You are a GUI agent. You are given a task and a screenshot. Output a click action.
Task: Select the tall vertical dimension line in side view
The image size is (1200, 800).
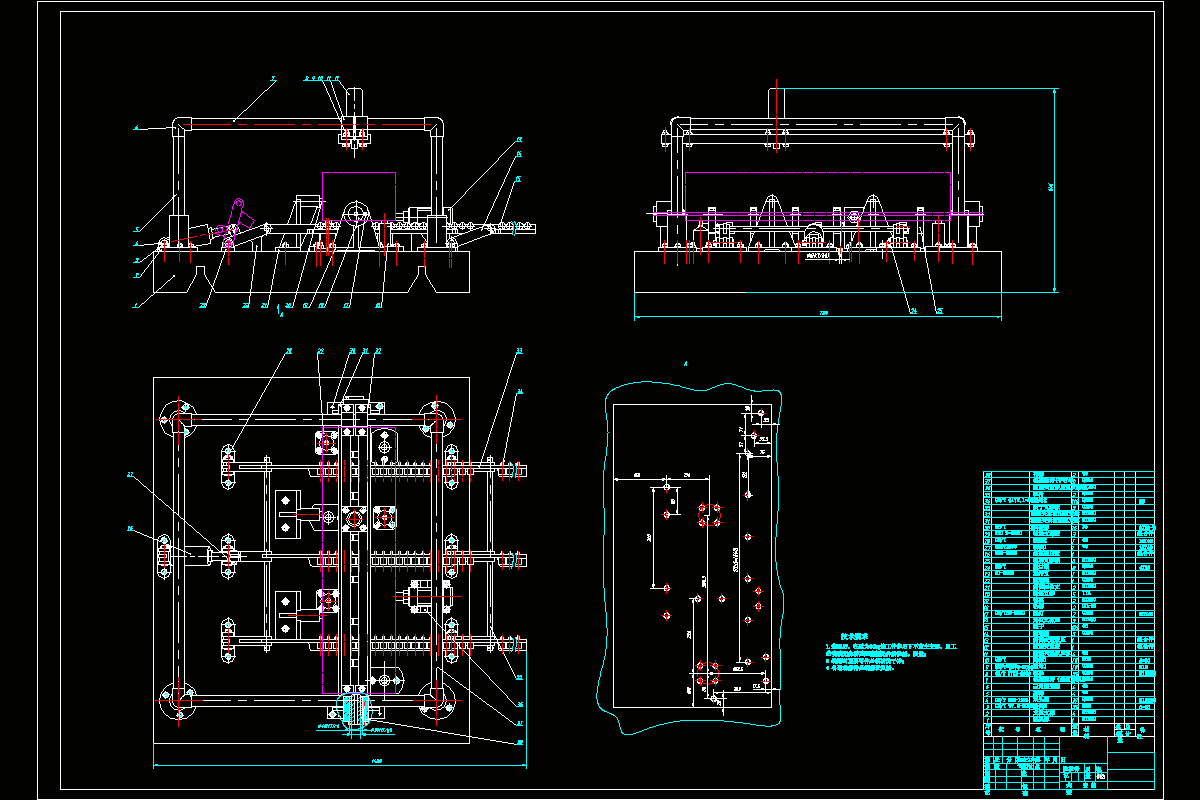[x=1056, y=190]
